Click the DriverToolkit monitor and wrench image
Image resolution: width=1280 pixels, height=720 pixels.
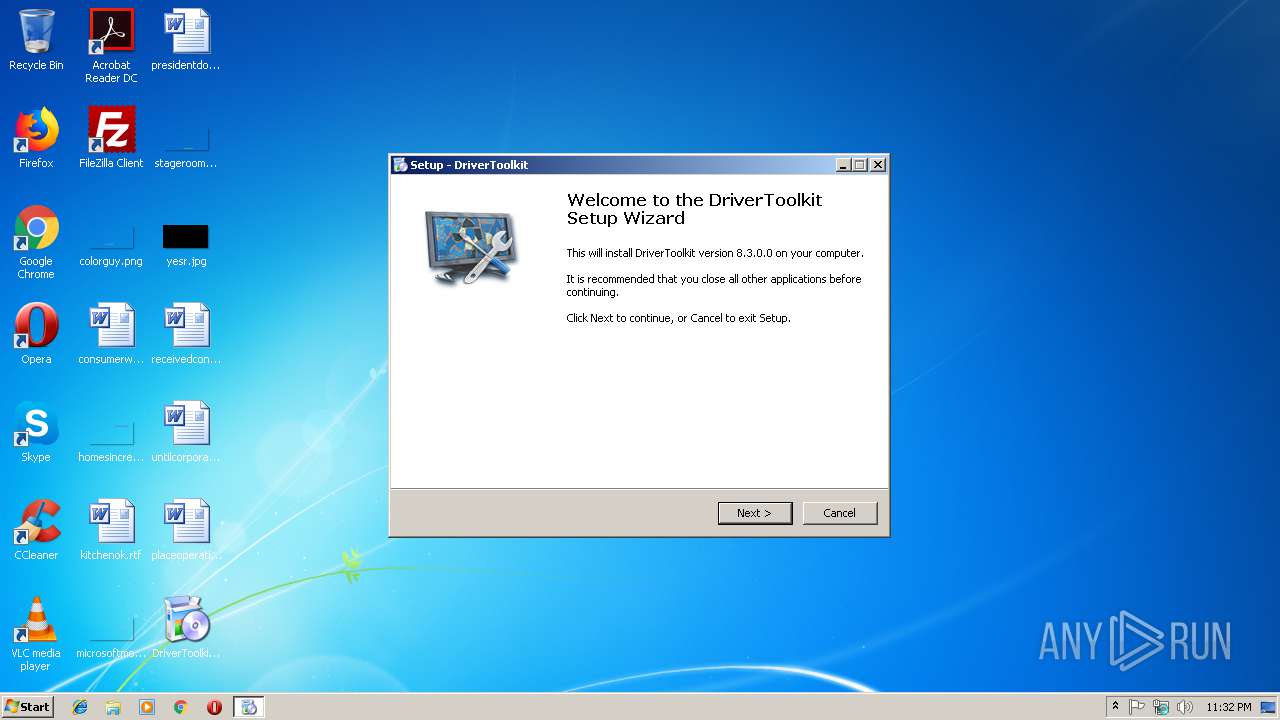[470, 247]
